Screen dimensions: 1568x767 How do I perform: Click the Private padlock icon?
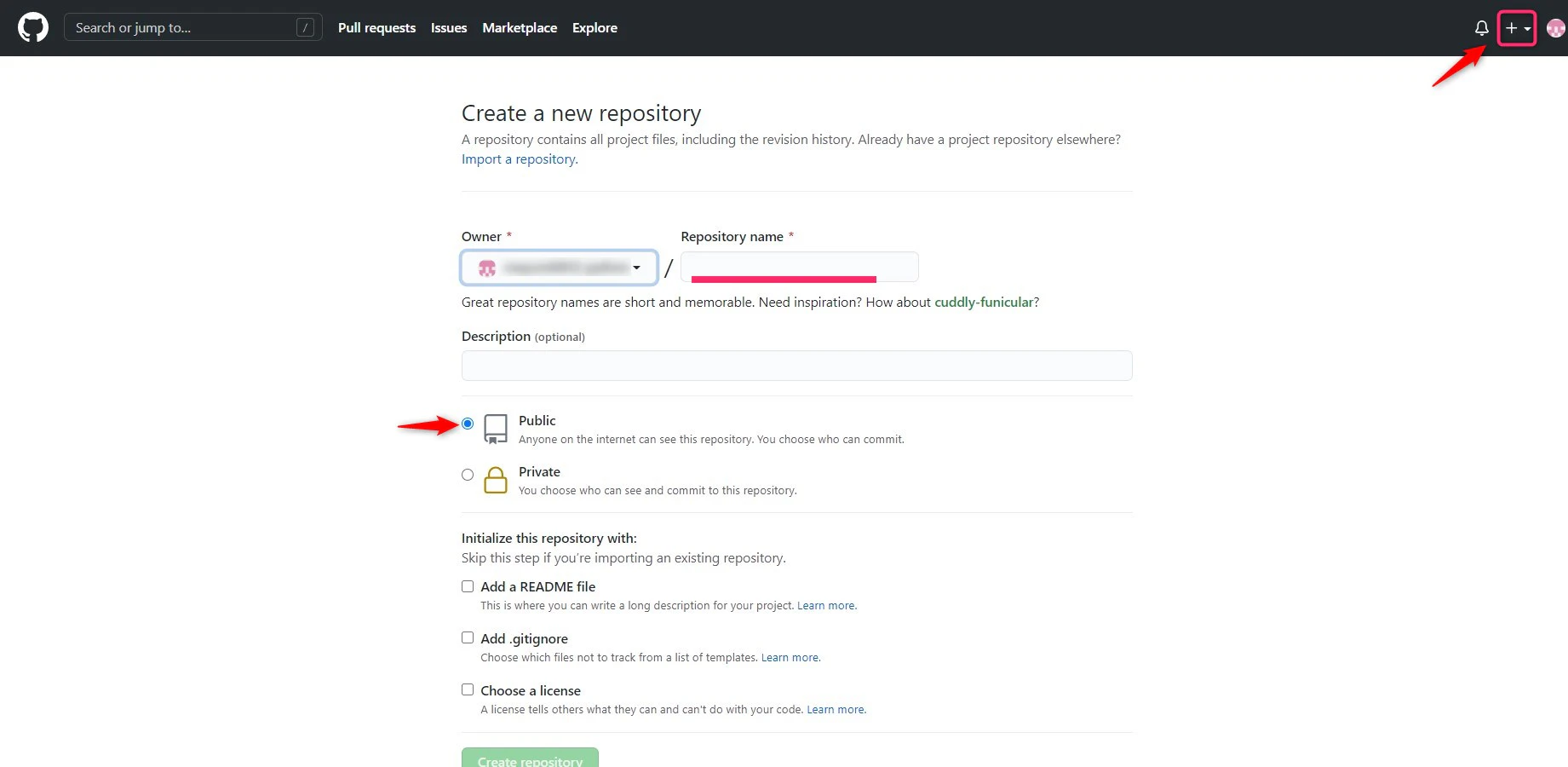point(496,480)
